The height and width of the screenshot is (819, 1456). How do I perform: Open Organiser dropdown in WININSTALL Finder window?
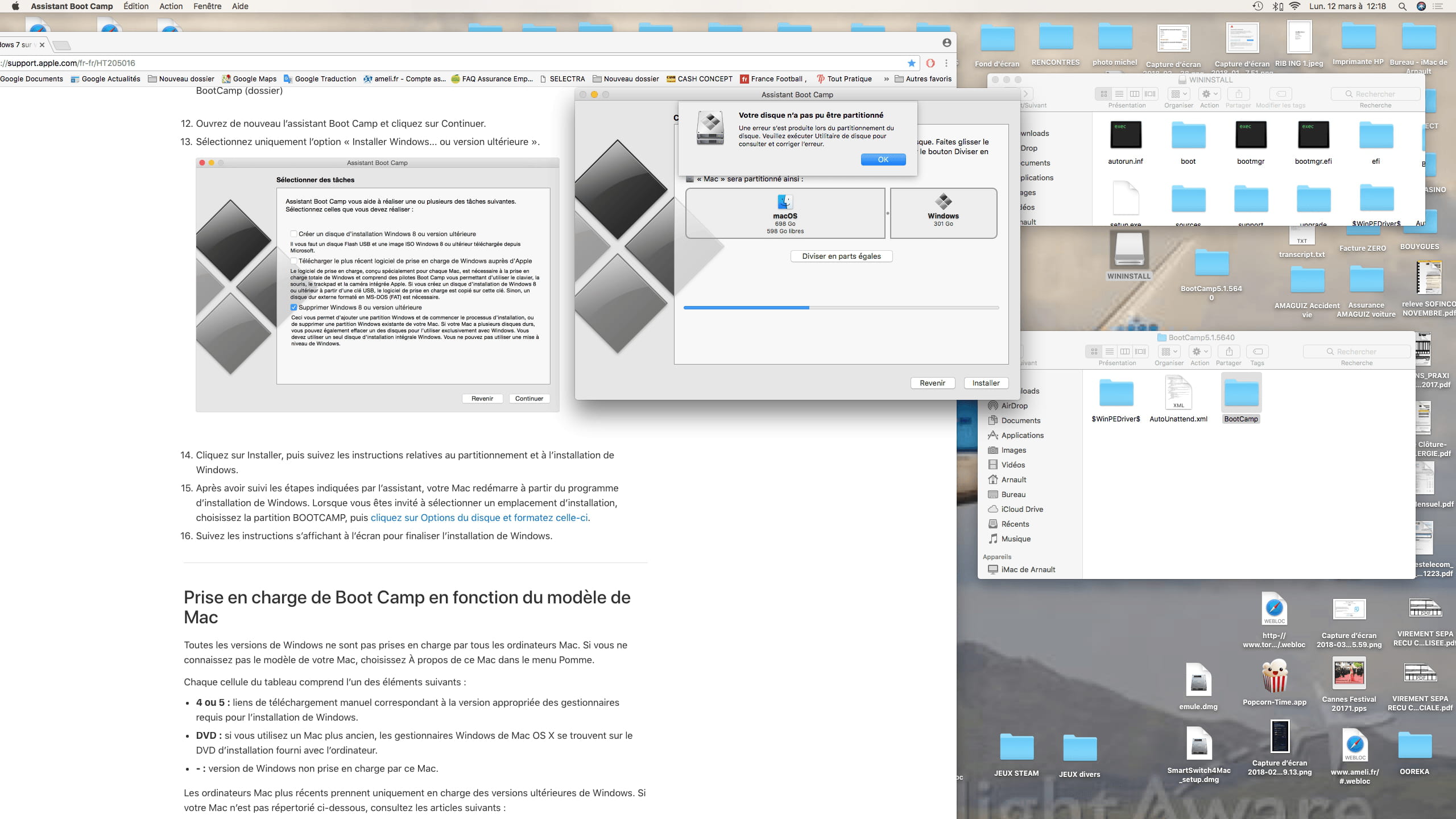coord(1178,94)
